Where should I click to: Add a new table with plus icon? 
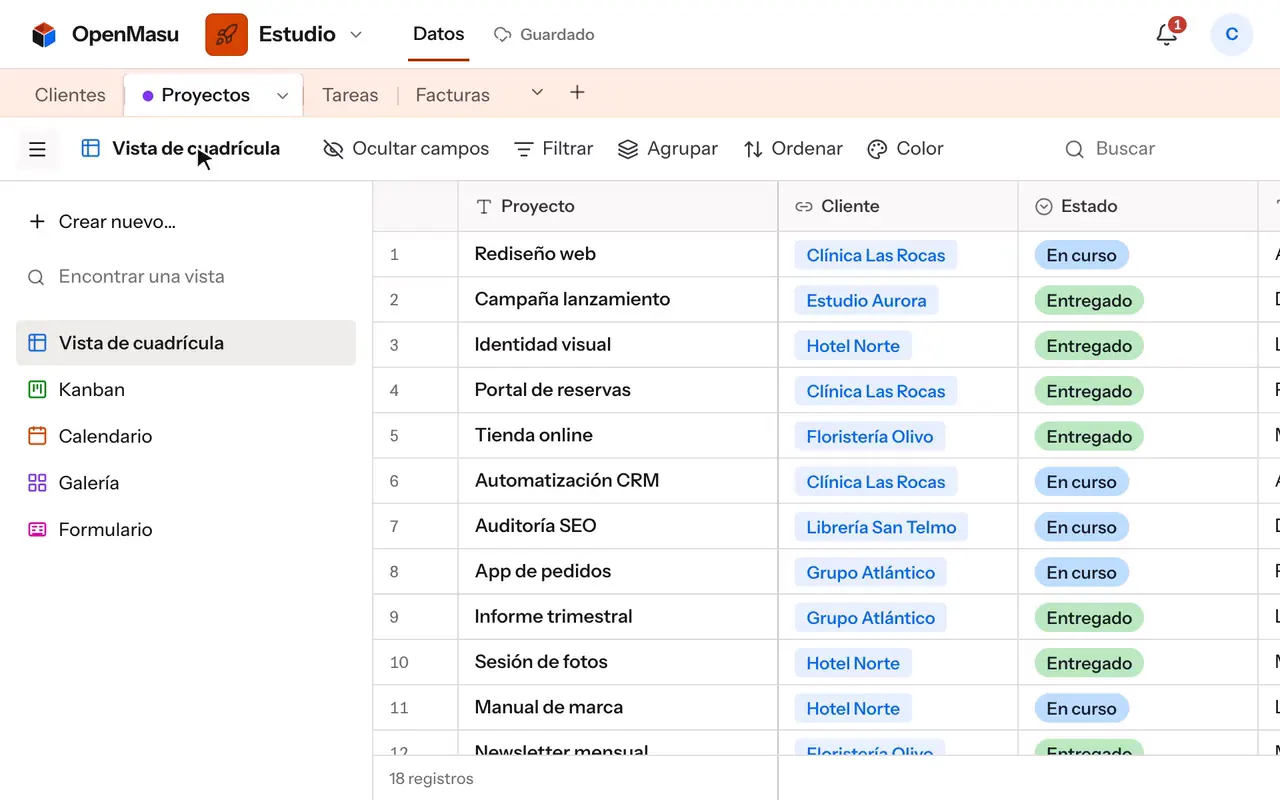[x=577, y=93]
